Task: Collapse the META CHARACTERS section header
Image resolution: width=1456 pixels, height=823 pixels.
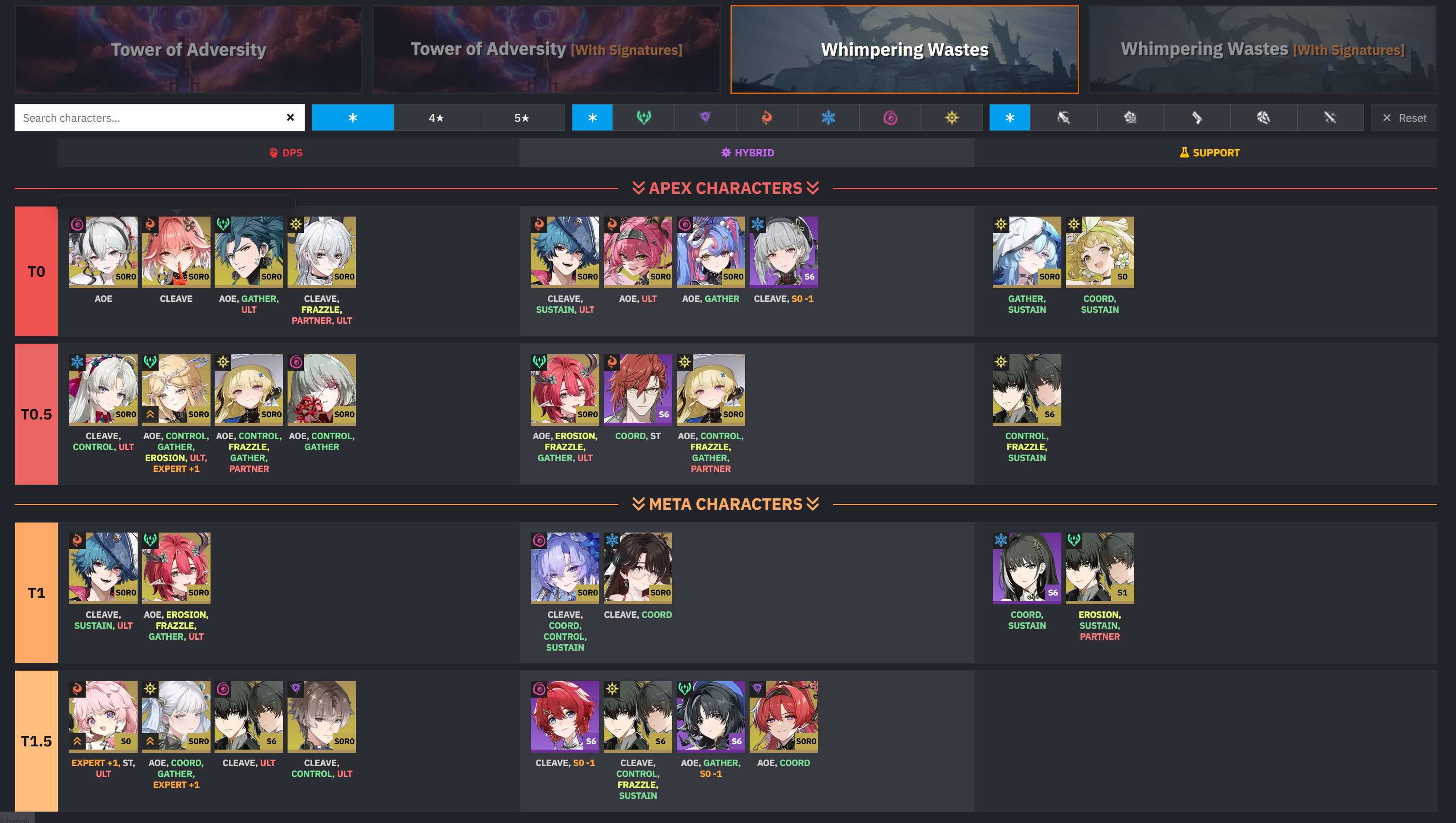Action: (726, 504)
